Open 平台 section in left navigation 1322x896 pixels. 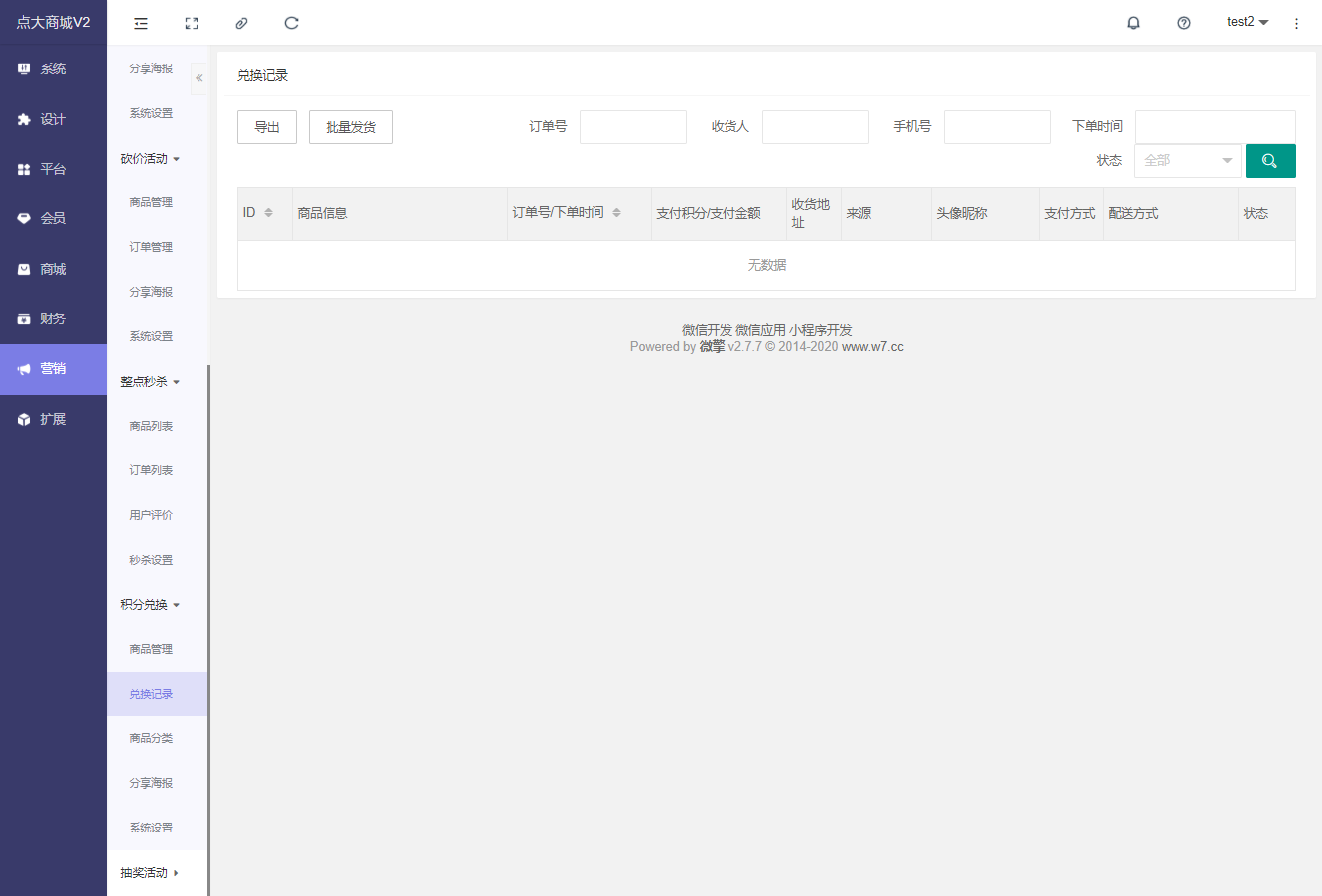54,169
